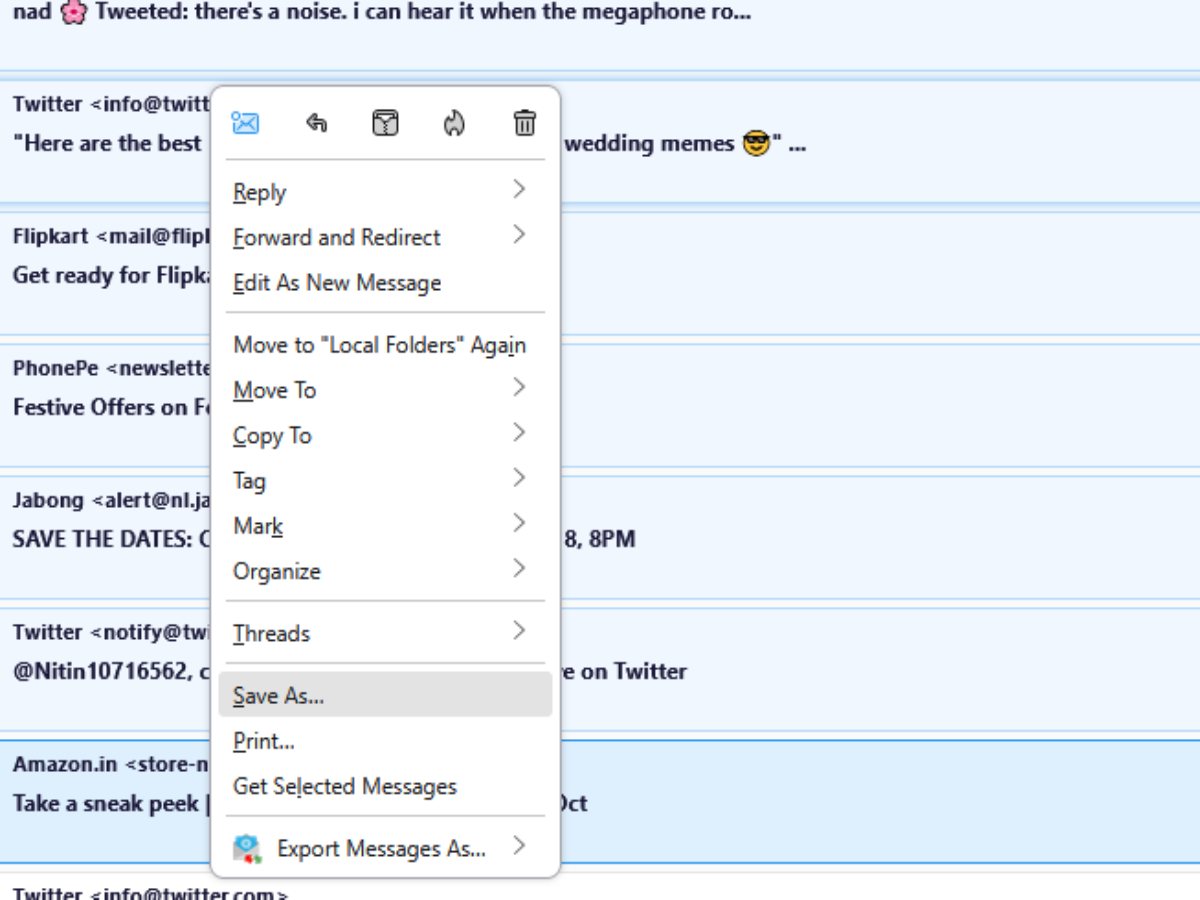Image resolution: width=1200 pixels, height=900 pixels.
Task: Click the Export Messages As icon
Action: 247,849
